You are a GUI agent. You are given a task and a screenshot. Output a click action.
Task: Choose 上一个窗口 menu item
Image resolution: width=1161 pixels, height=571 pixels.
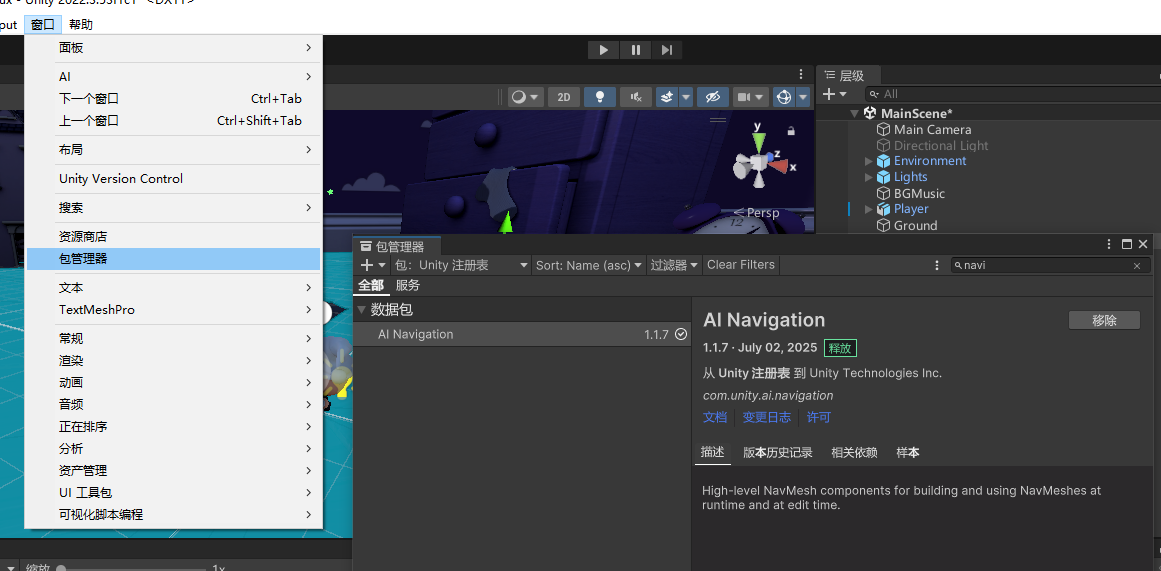174,121
